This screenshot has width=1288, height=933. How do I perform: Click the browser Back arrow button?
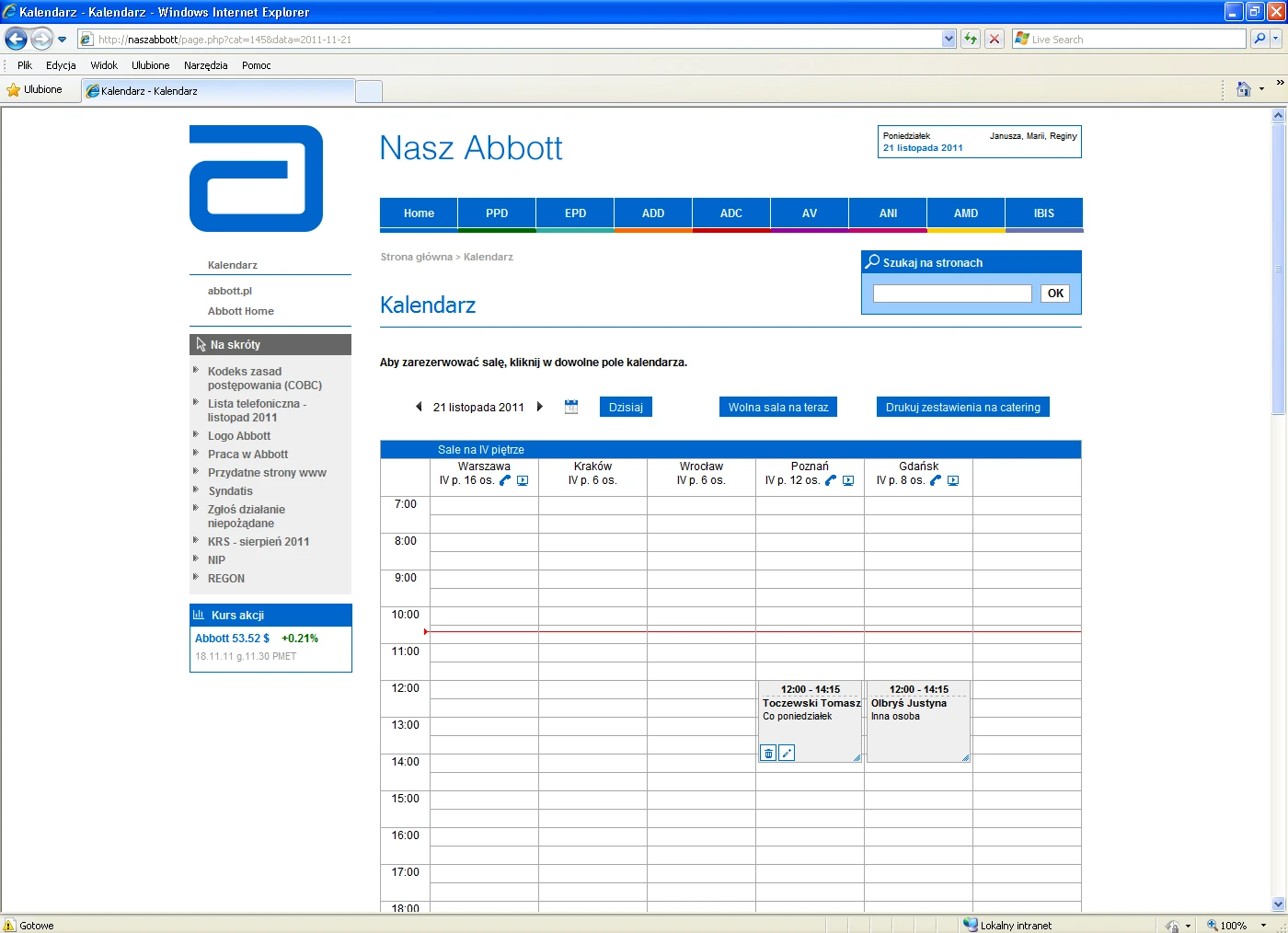click(x=16, y=39)
